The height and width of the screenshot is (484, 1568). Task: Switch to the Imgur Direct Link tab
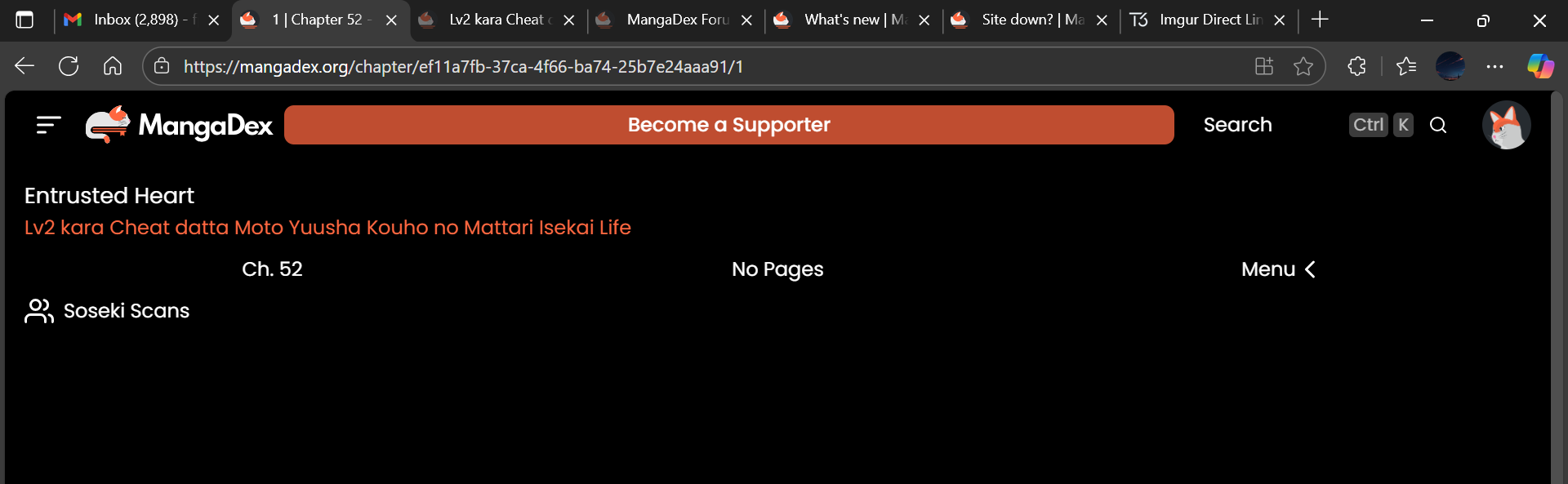[x=1200, y=20]
